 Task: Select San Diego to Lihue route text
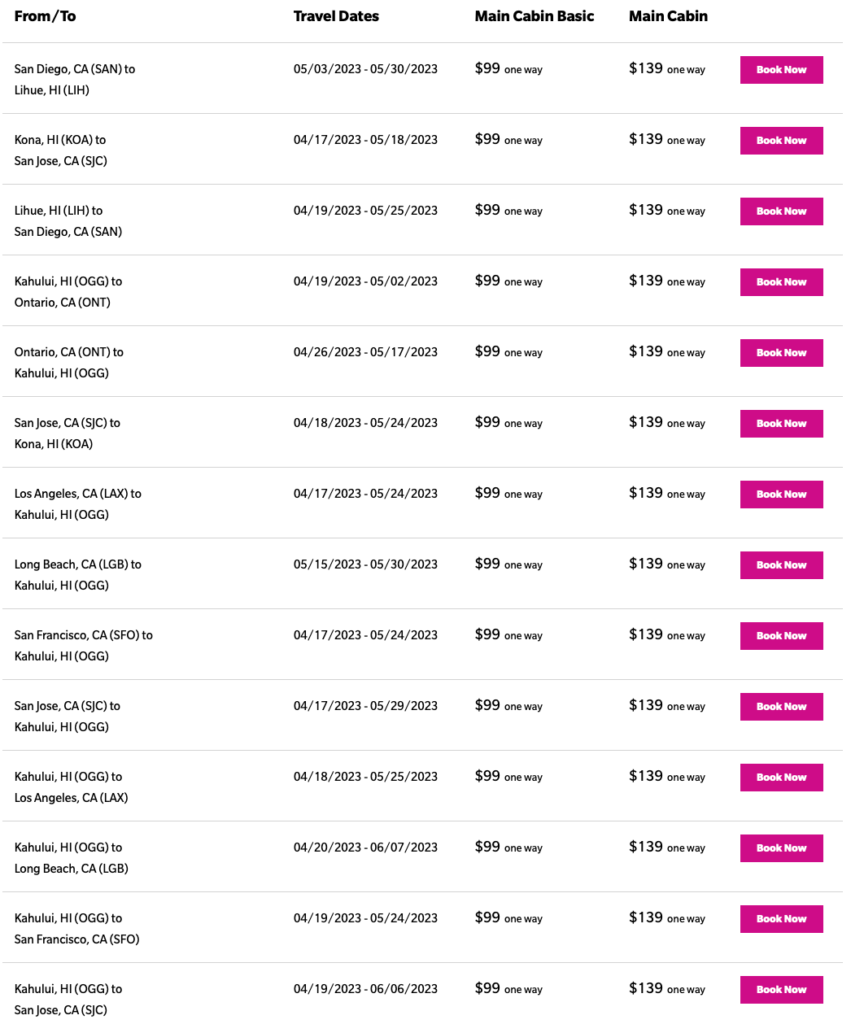tap(74, 80)
